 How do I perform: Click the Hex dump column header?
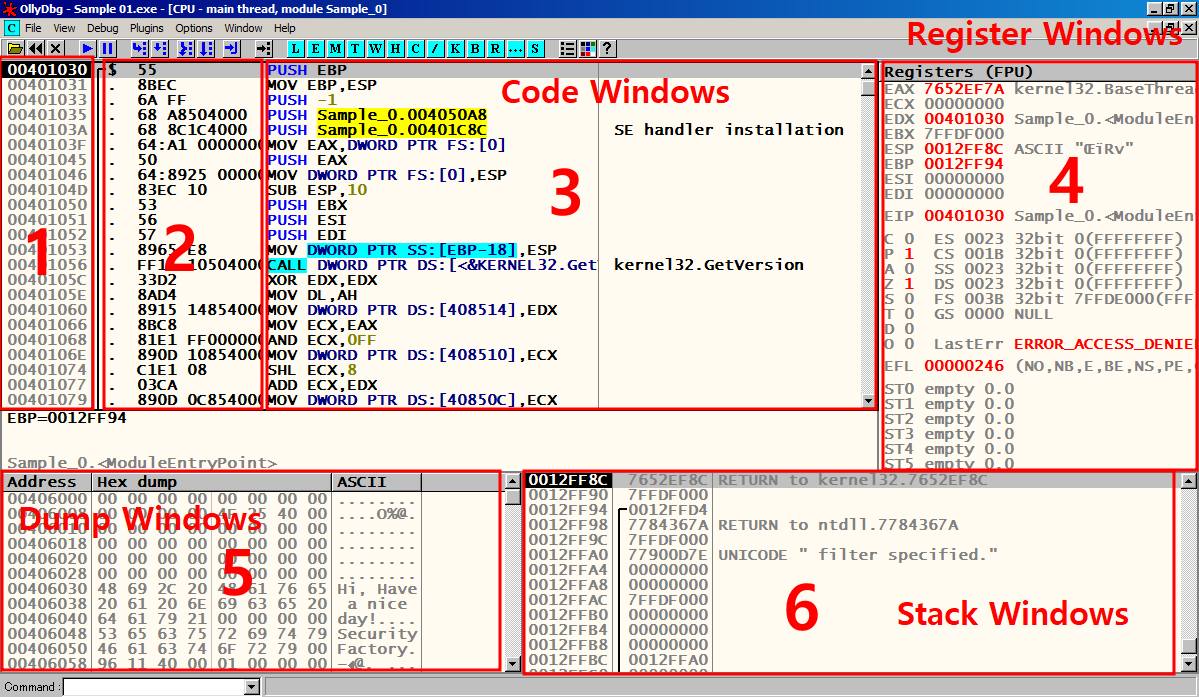pos(212,481)
